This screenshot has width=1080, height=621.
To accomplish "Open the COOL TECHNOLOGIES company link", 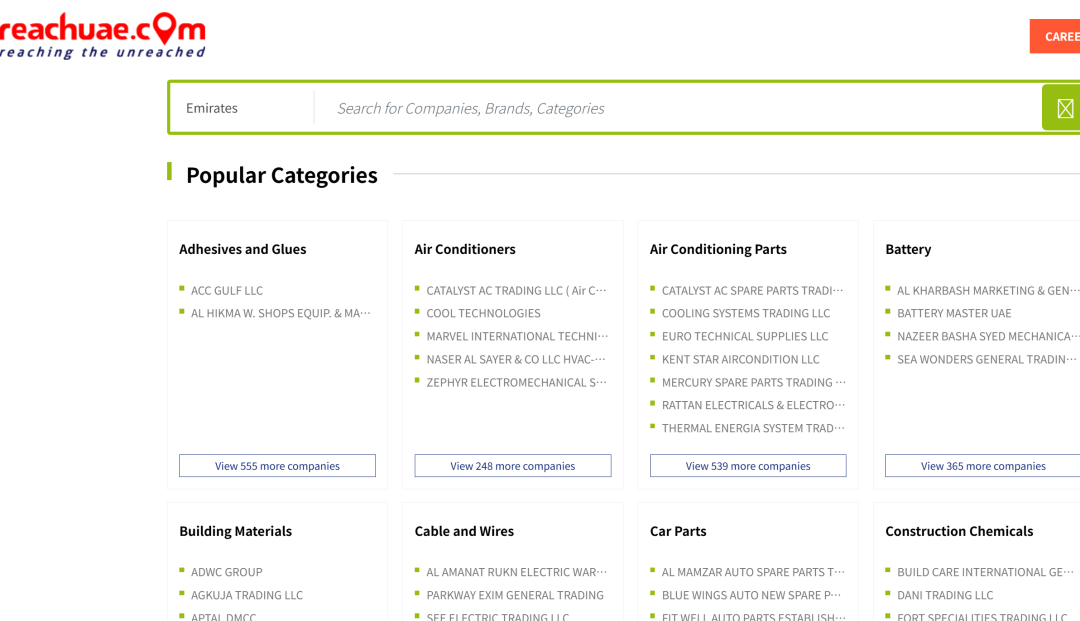I will (483, 314).
